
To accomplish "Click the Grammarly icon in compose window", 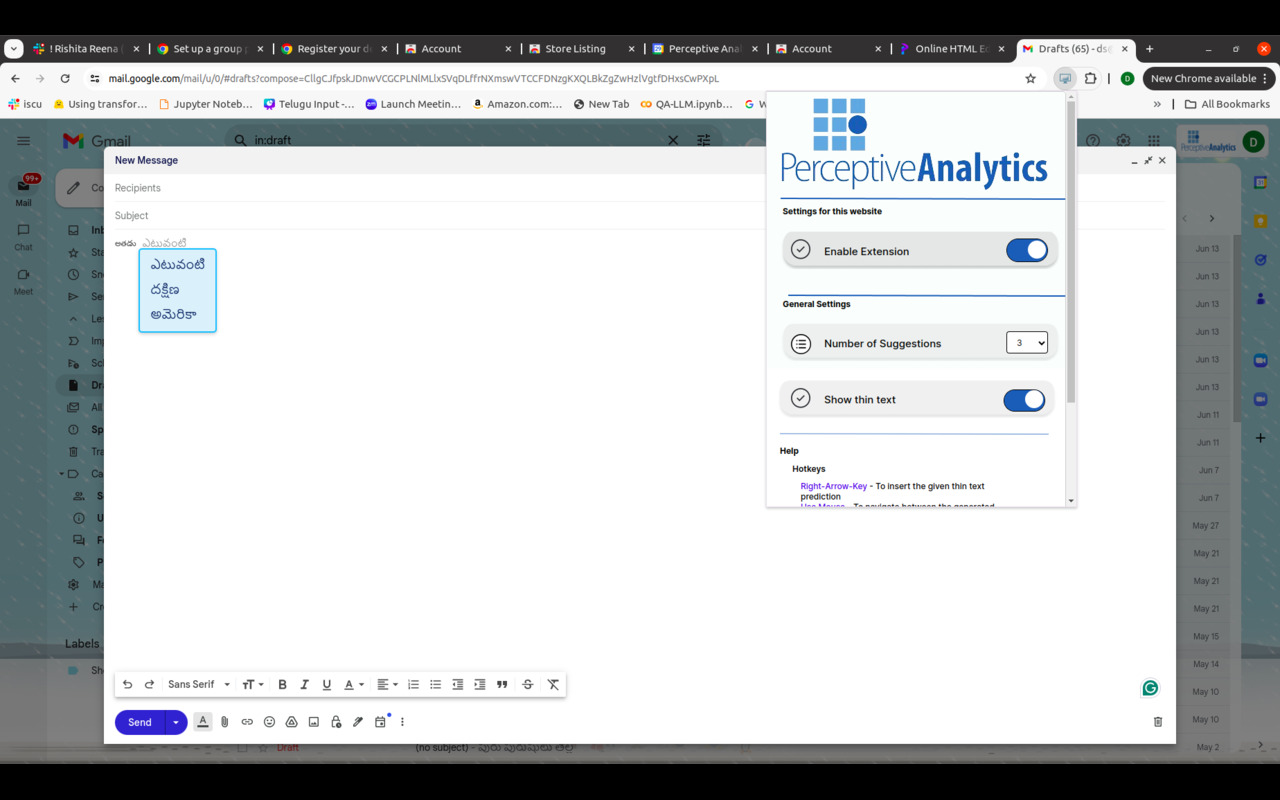I will pyautogui.click(x=1150, y=688).
